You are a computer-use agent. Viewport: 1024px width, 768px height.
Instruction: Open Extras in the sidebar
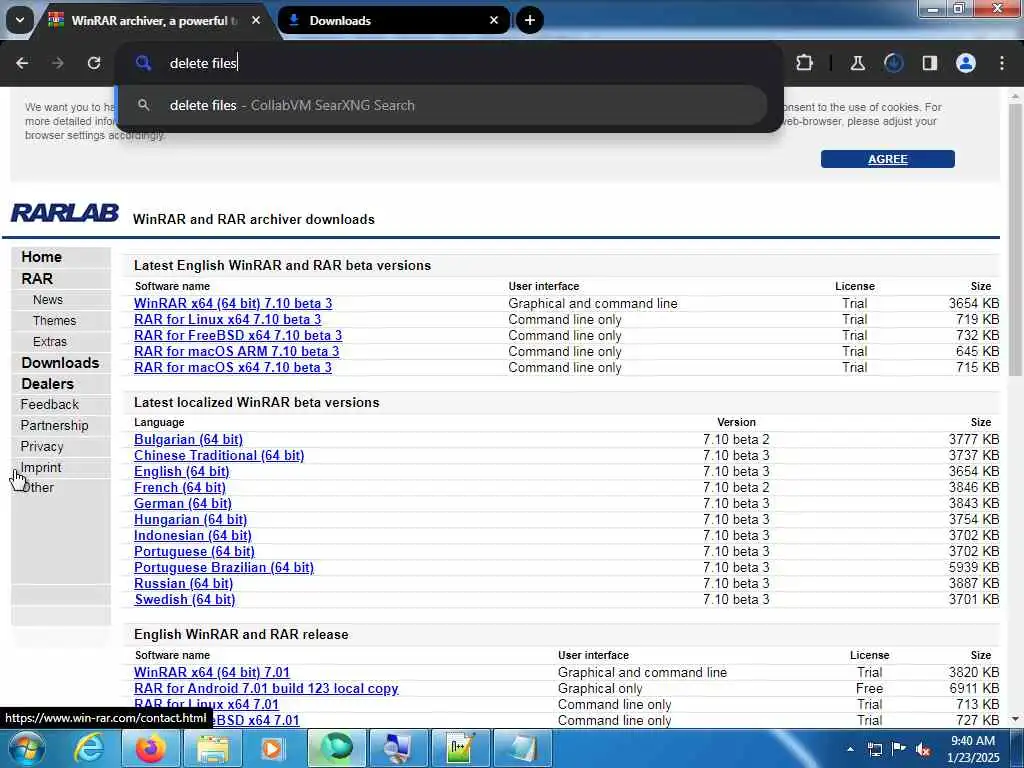coord(50,342)
